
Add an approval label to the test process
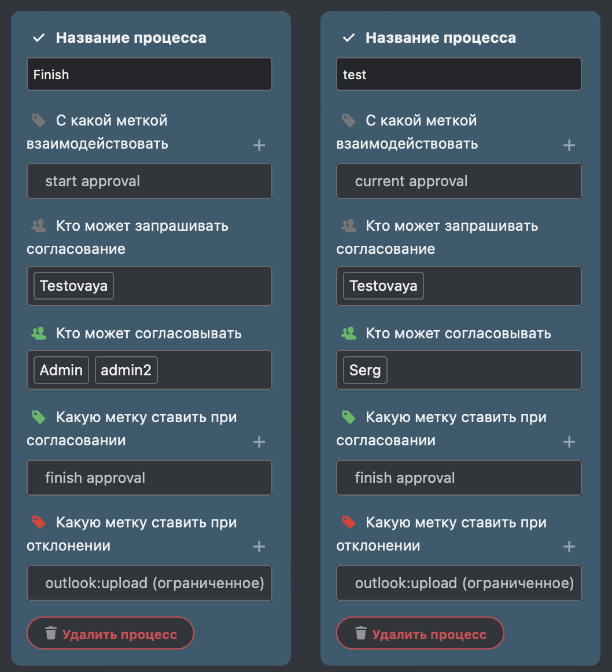point(569,442)
